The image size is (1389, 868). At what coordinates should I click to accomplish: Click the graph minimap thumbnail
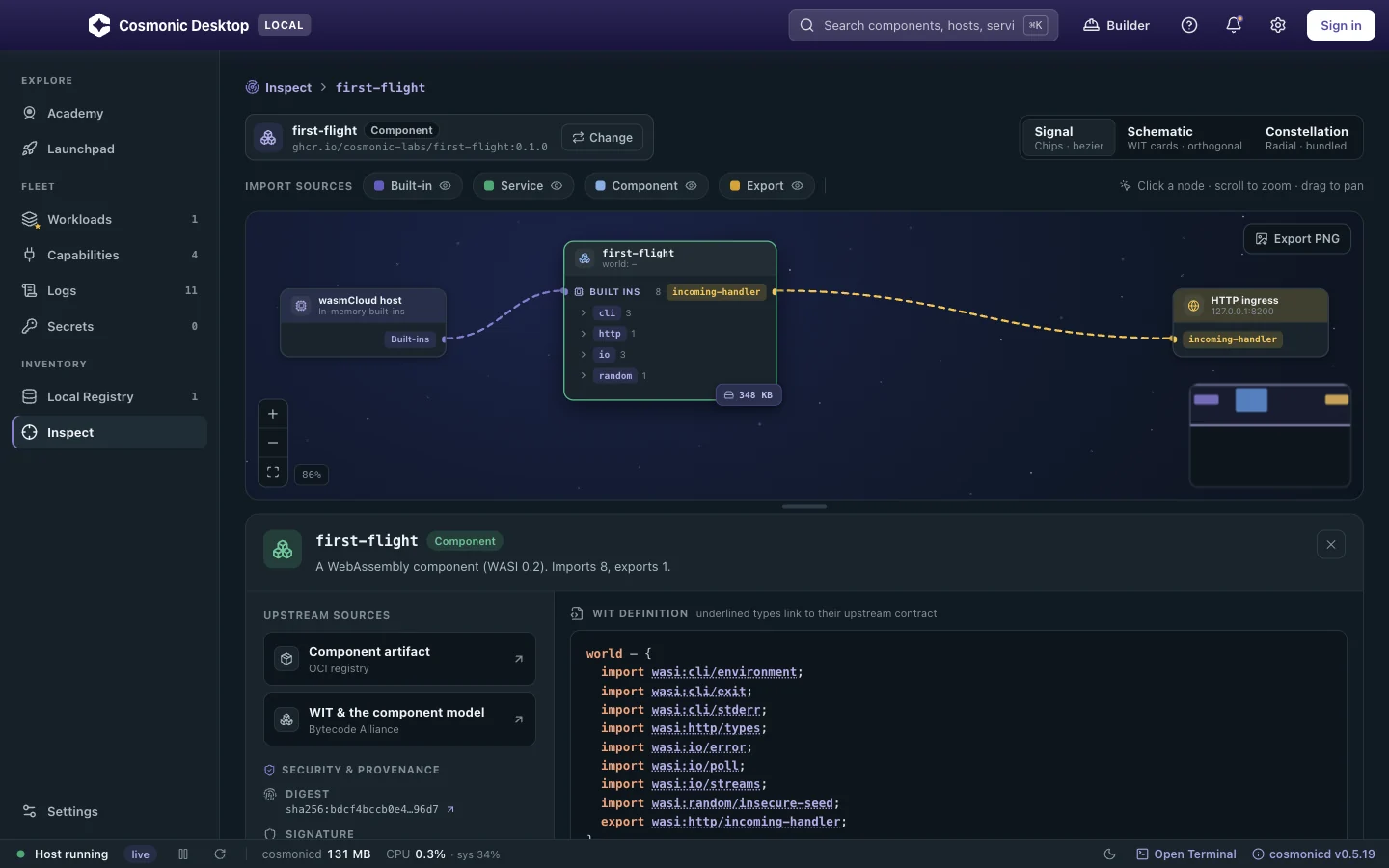1270,436
